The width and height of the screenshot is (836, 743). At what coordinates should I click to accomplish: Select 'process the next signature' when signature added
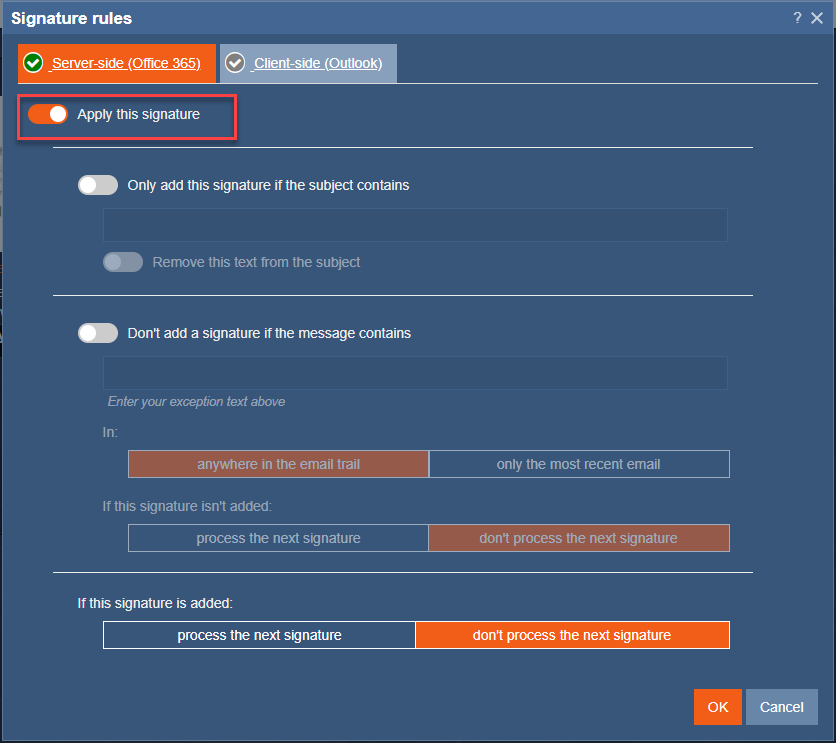259,635
